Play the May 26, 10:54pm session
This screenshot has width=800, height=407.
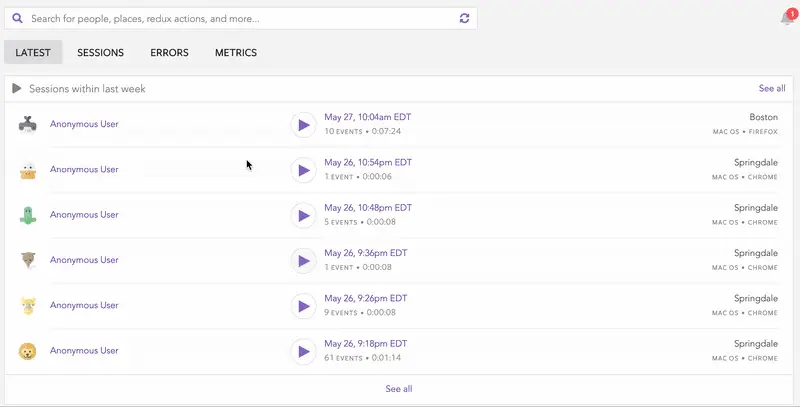303,170
